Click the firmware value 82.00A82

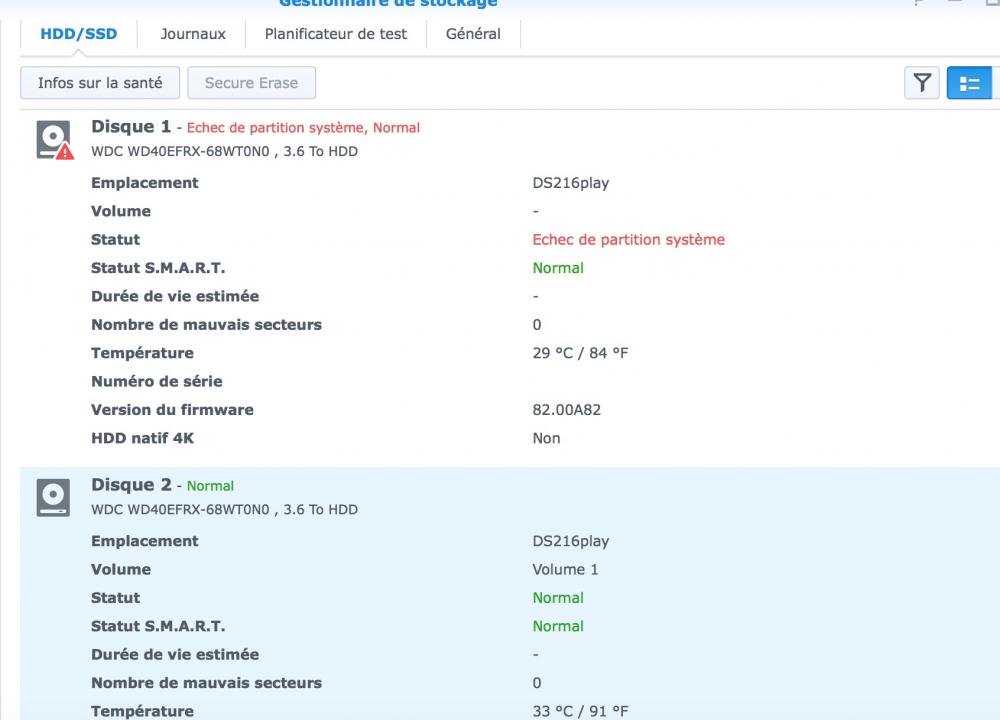pos(566,410)
